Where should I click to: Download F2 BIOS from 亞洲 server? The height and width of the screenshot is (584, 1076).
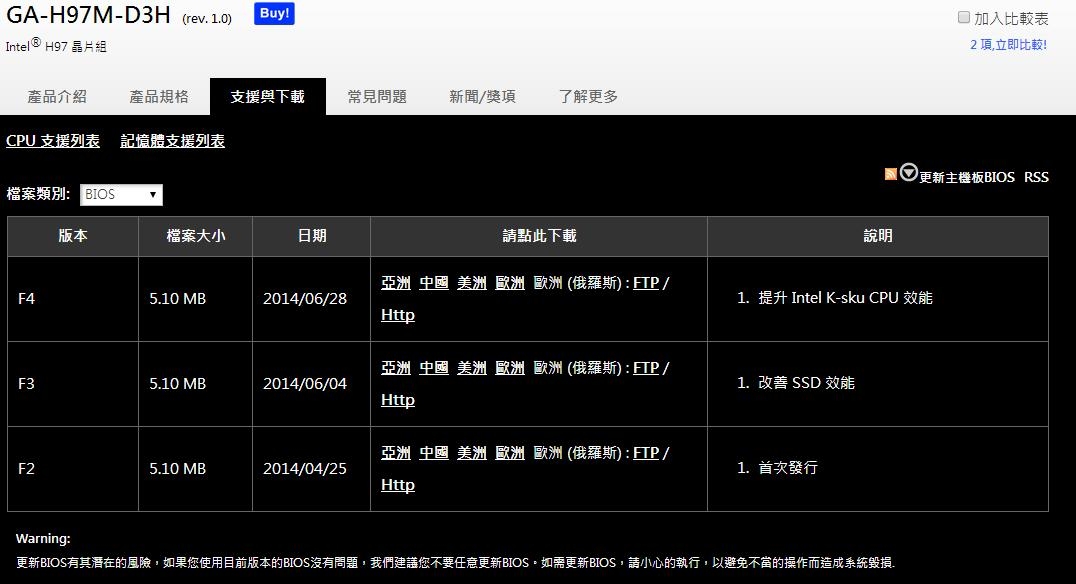(x=396, y=453)
